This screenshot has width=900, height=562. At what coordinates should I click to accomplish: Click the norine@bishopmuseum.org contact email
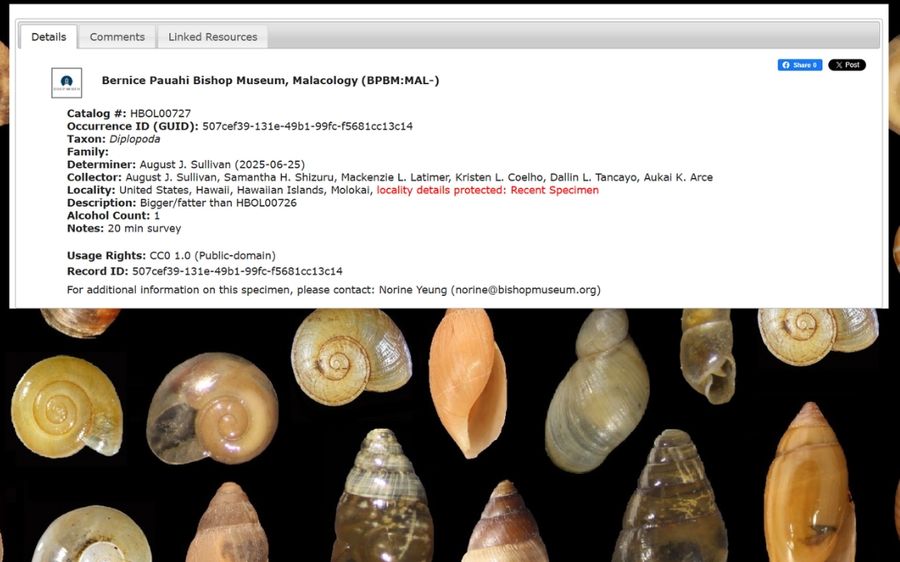(525, 290)
